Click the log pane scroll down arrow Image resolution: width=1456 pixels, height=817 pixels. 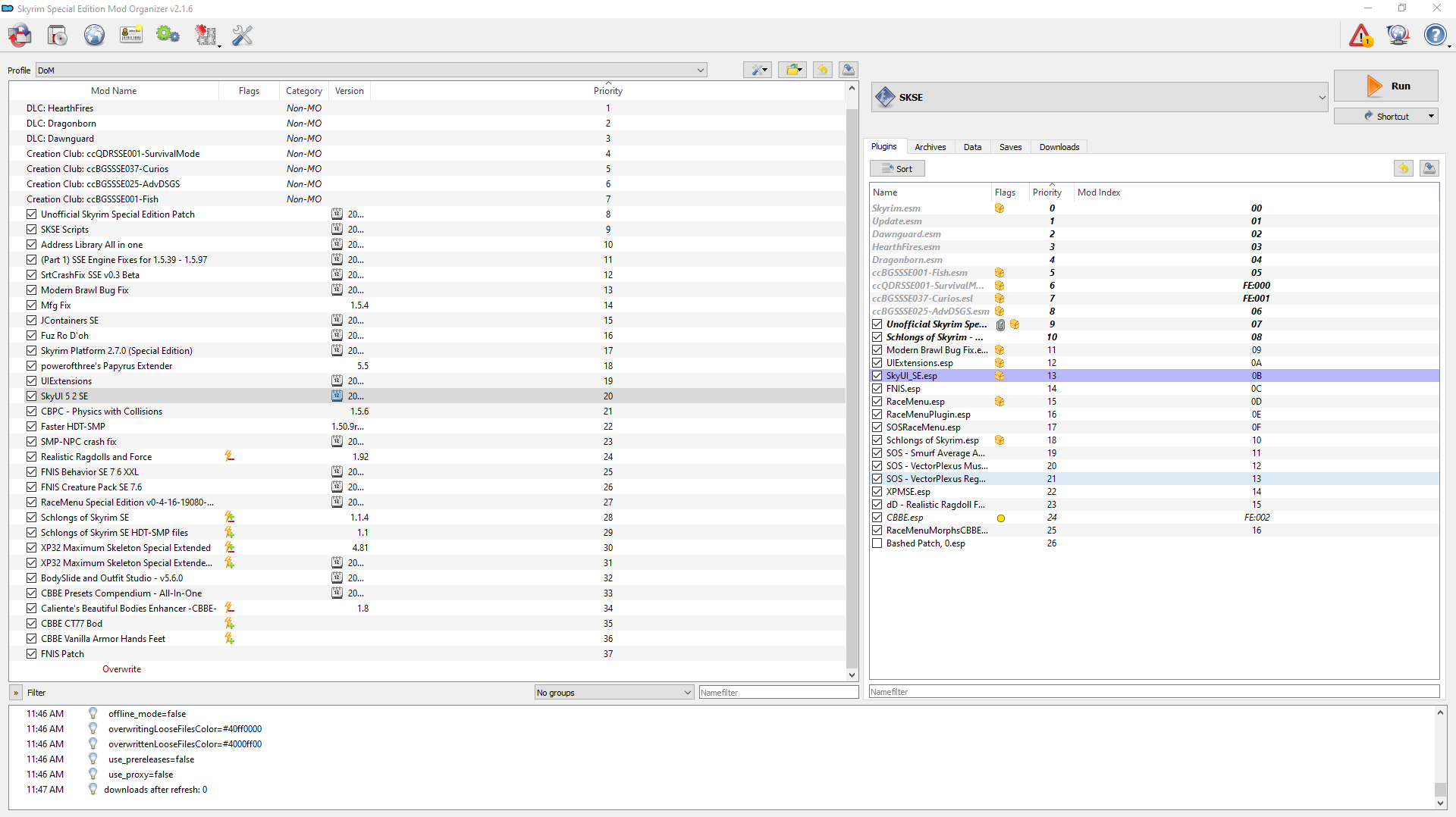[1440, 803]
